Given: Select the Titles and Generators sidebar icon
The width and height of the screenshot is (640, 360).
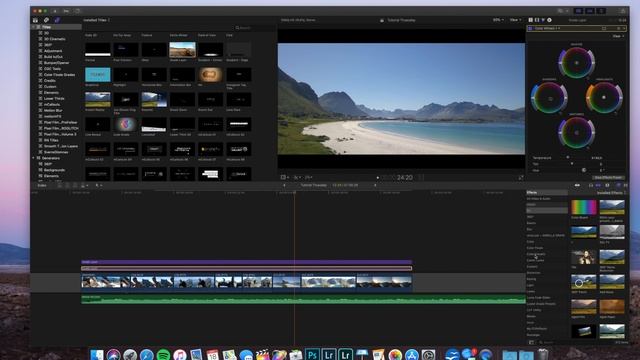Looking at the screenshot, I should pyautogui.click(x=57, y=20).
